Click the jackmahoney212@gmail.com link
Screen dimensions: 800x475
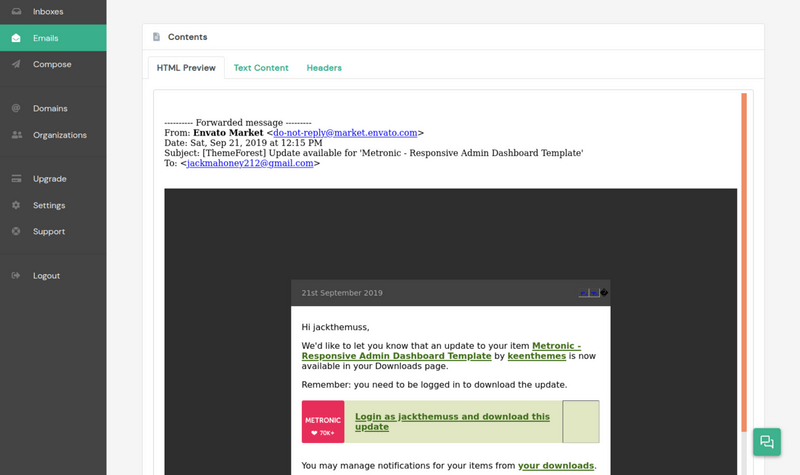(x=250, y=163)
